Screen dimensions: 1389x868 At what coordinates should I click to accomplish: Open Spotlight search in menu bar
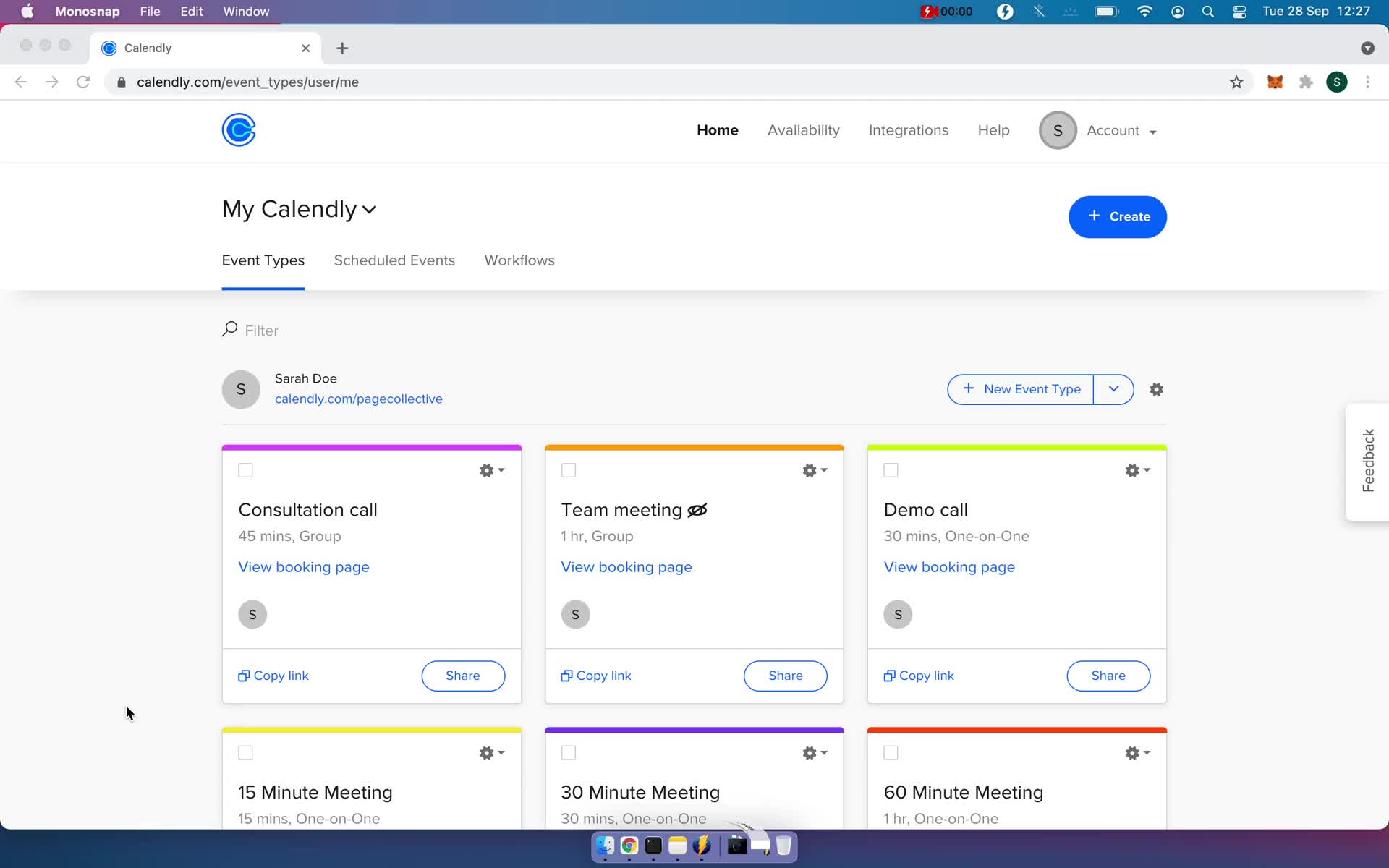pos(1207,12)
